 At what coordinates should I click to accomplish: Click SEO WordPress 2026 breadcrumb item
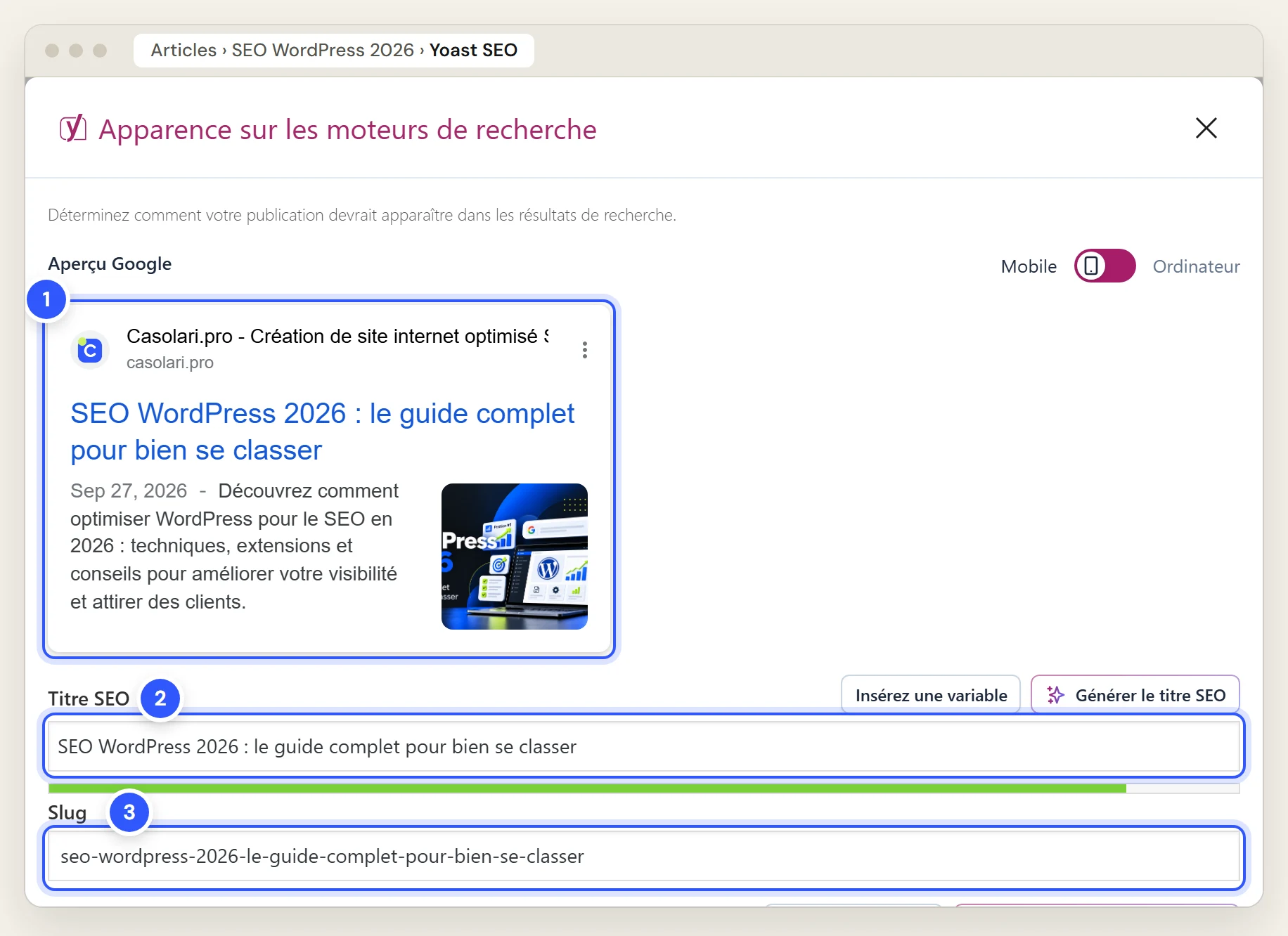[x=323, y=50]
